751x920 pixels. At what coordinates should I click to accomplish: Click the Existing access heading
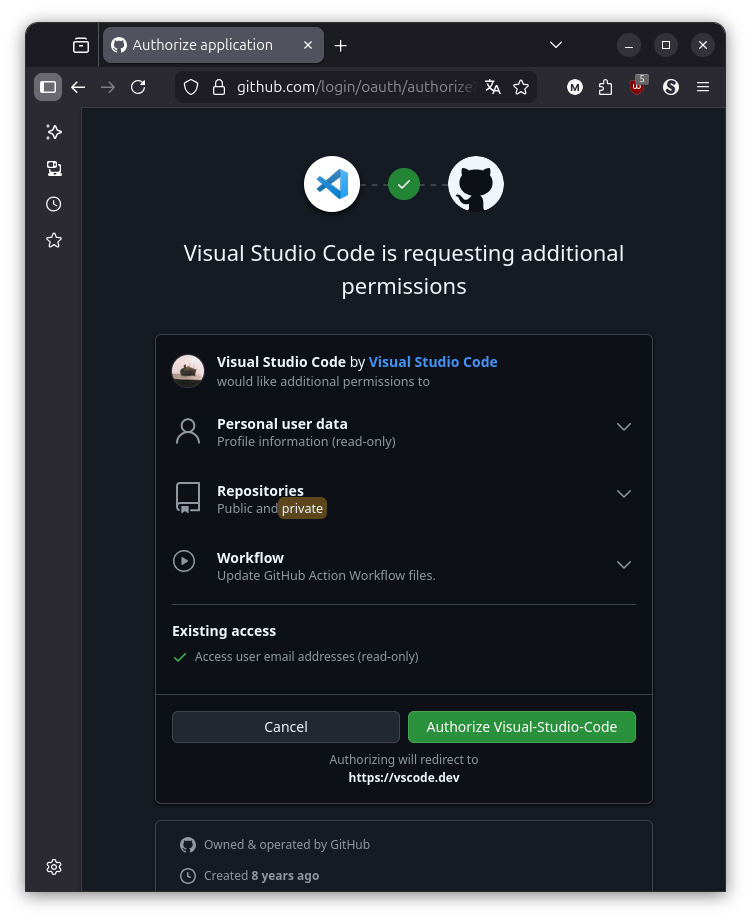(x=224, y=631)
